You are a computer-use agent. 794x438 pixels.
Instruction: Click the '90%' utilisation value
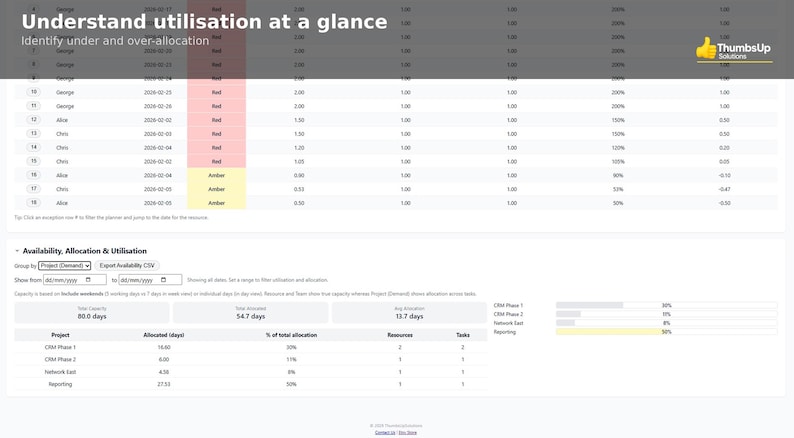(x=618, y=175)
